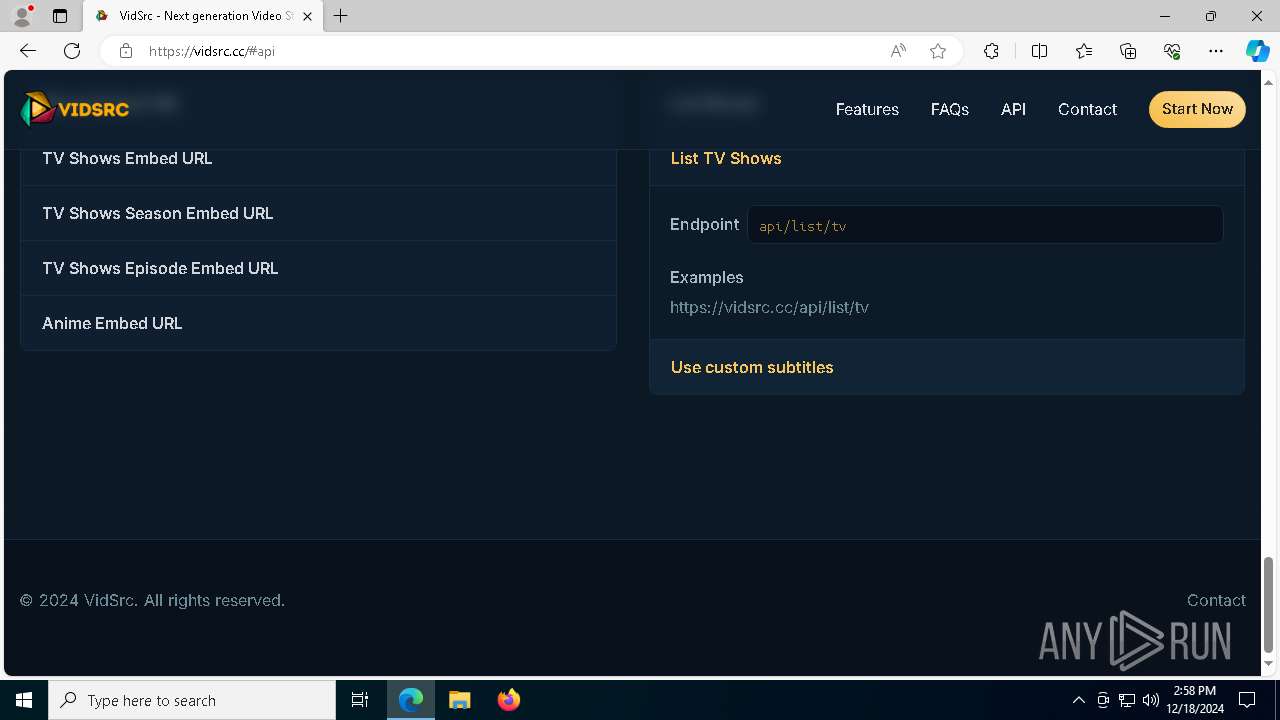Open network settings tray icon
The height and width of the screenshot is (720, 1280).
pos(1127,700)
